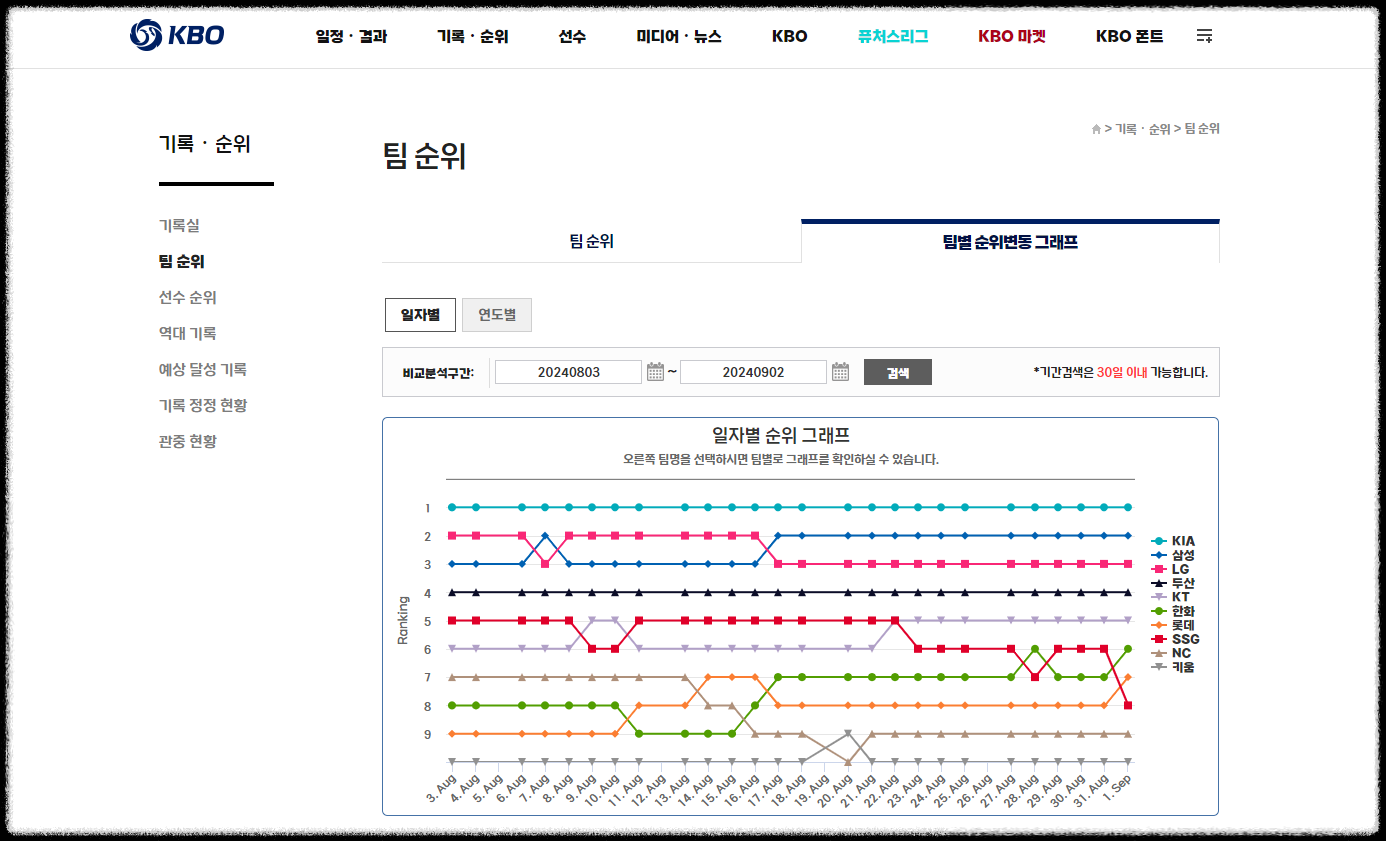The height and width of the screenshot is (841, 1386).
Task: Click the start date field 20240803
Action: pos(568,372)
